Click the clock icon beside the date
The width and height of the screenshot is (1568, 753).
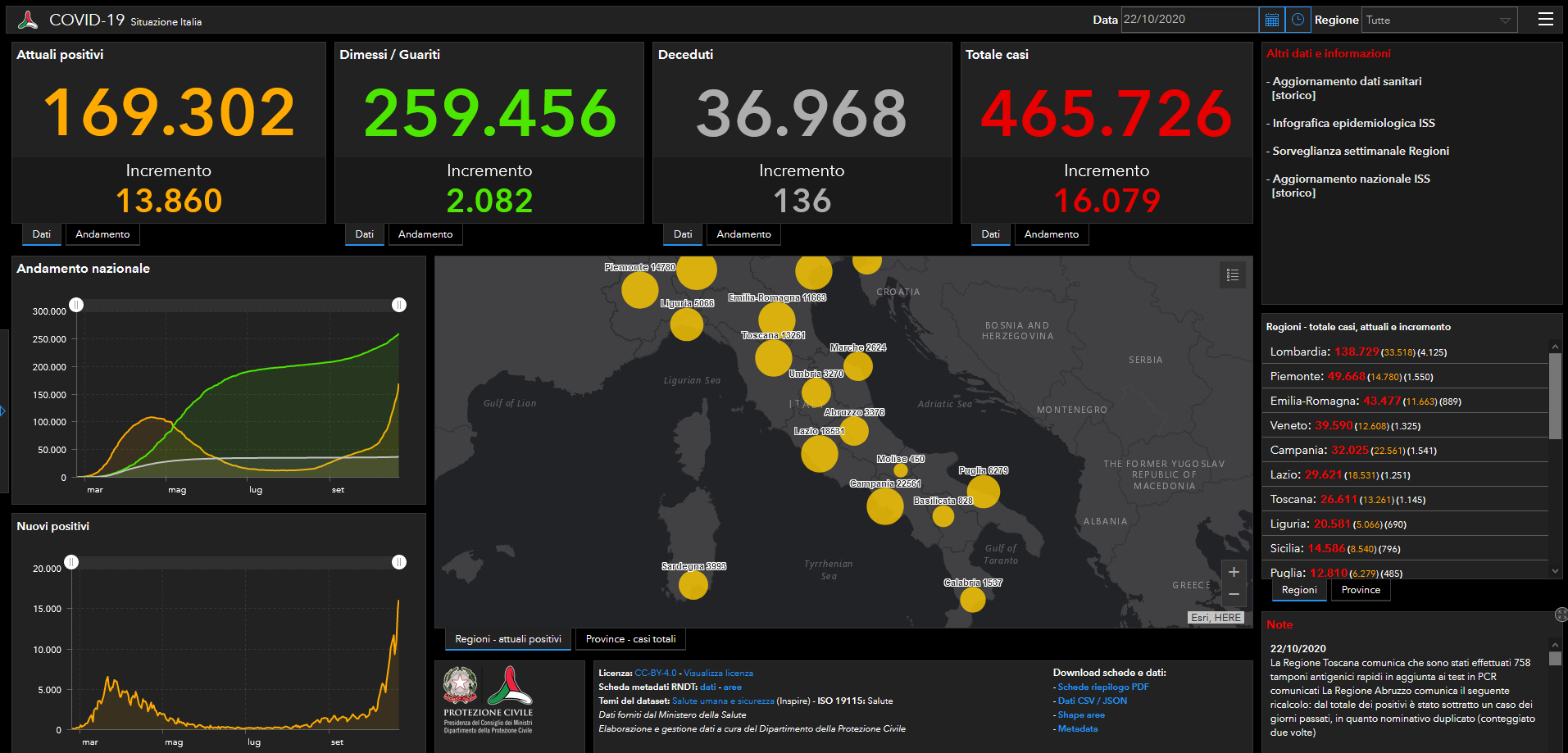[1298, 20]
